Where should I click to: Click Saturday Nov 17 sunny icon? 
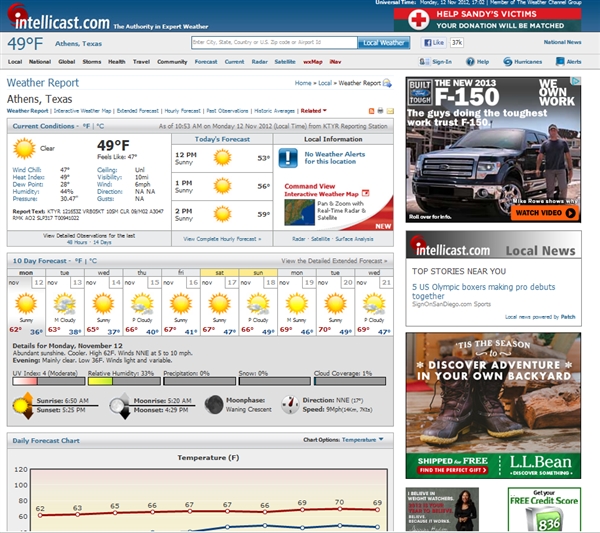pos(220,304)
